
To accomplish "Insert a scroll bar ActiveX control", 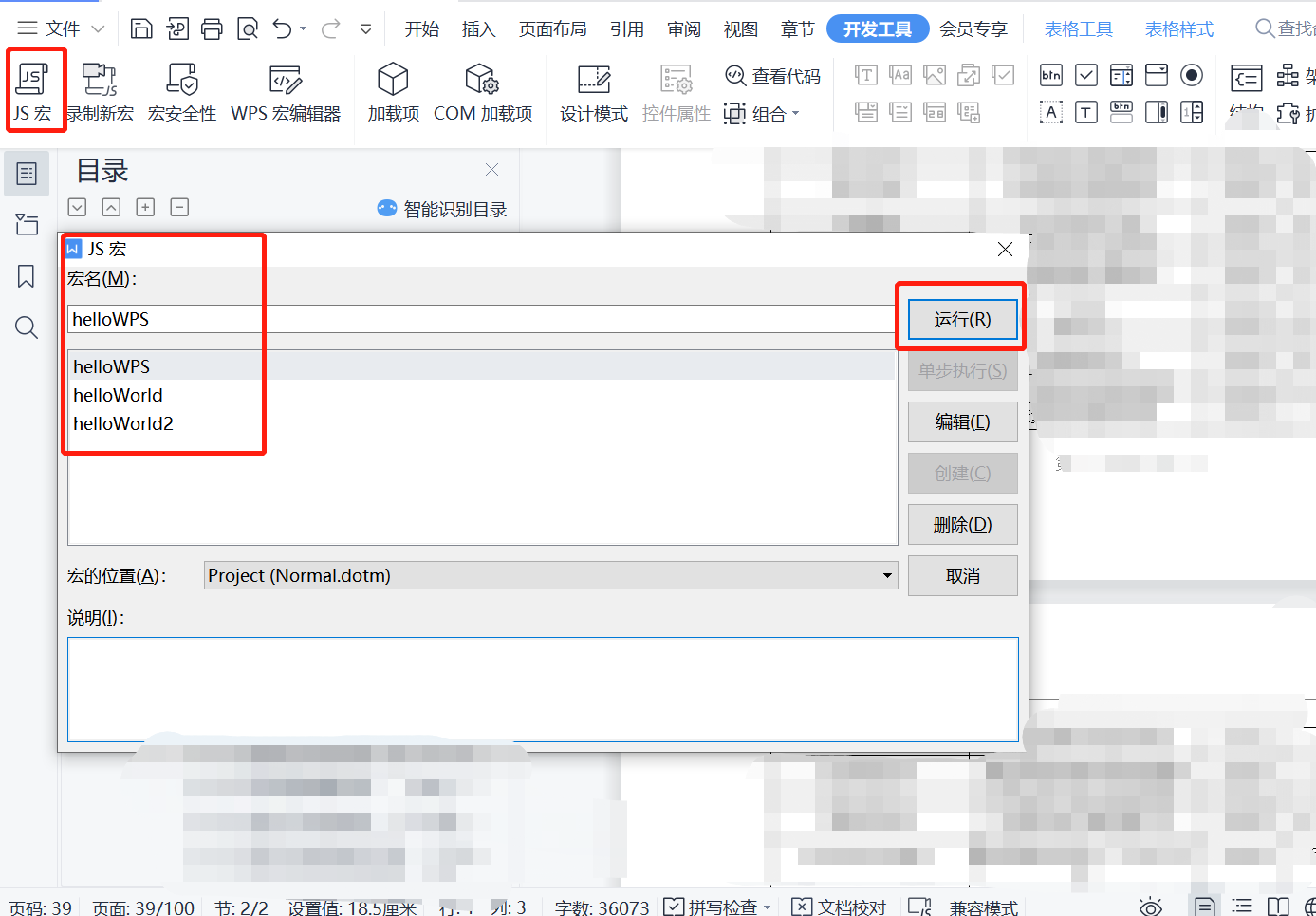I will point(1157,112).
